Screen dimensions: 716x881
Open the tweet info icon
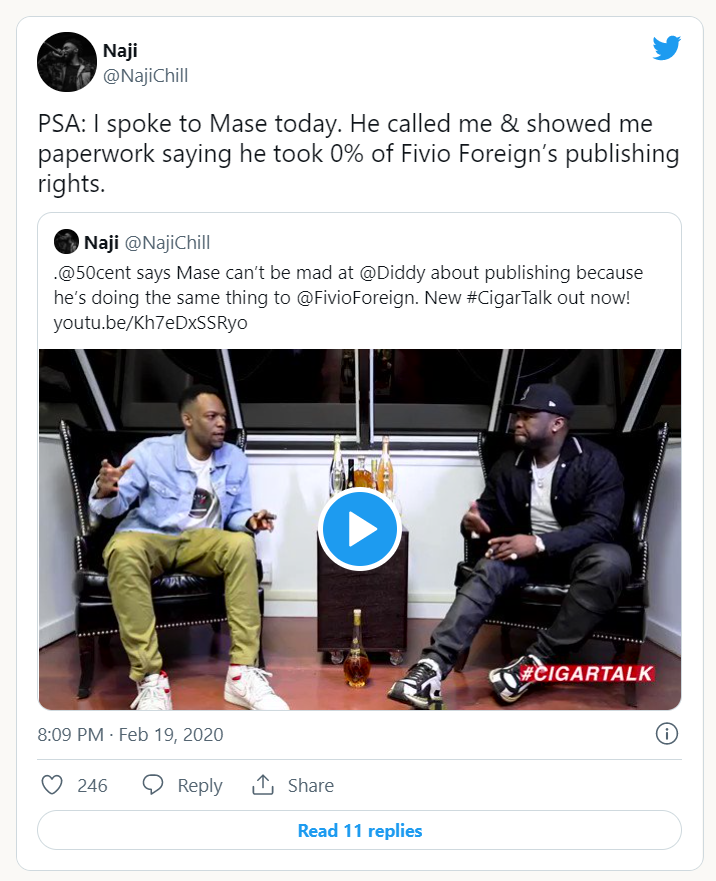click(x=667, y=734)
